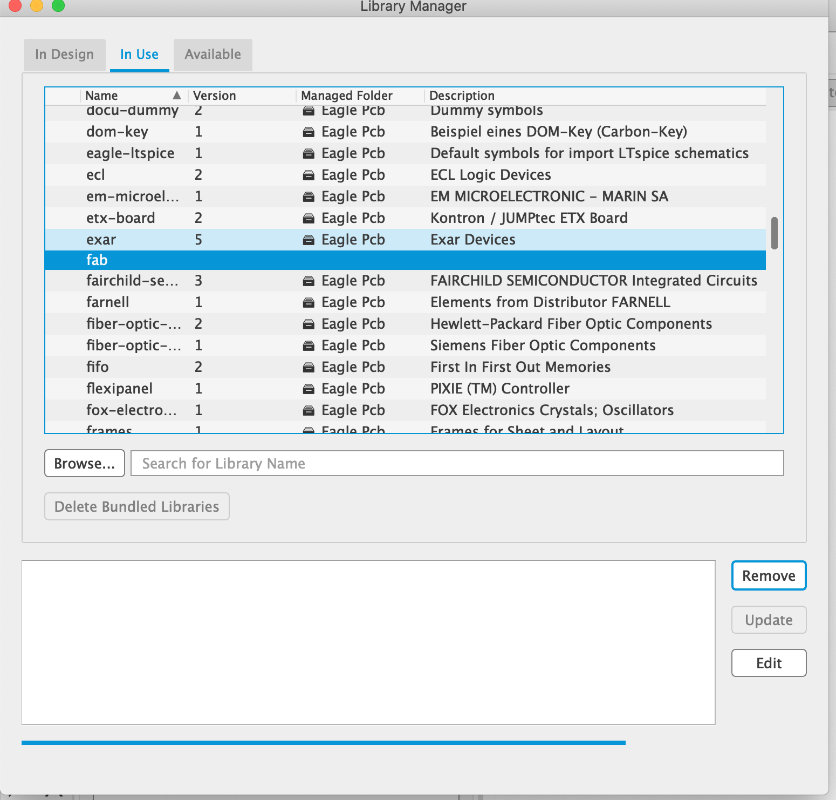Viewport: 836px width, 800px height.
Task: Focus the Search for Library Name field
Action: pos(457,463)
